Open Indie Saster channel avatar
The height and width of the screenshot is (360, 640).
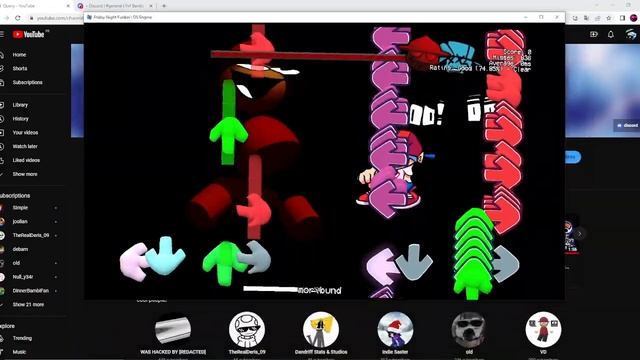click(395, 329)
